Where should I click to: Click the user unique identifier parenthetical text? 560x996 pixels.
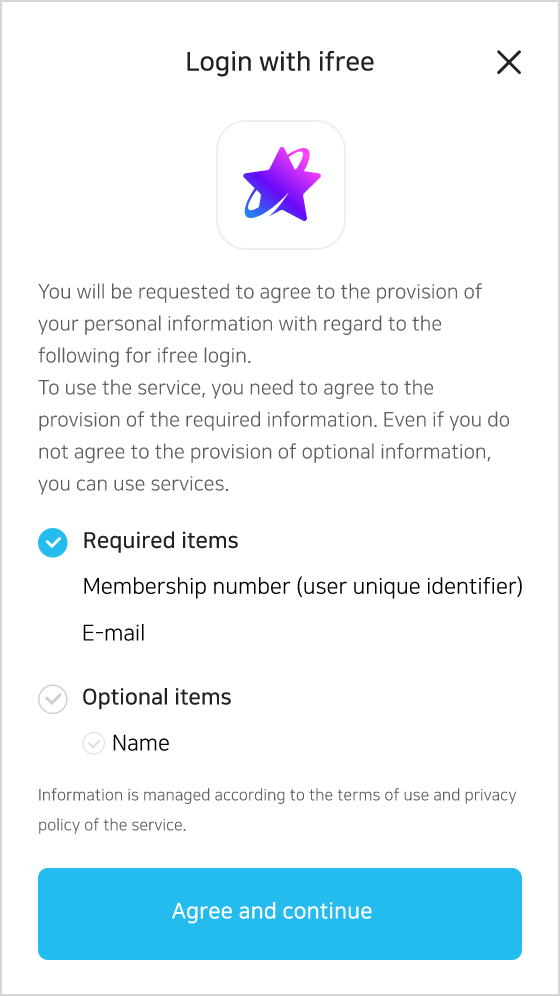click(x=410, y=587)
